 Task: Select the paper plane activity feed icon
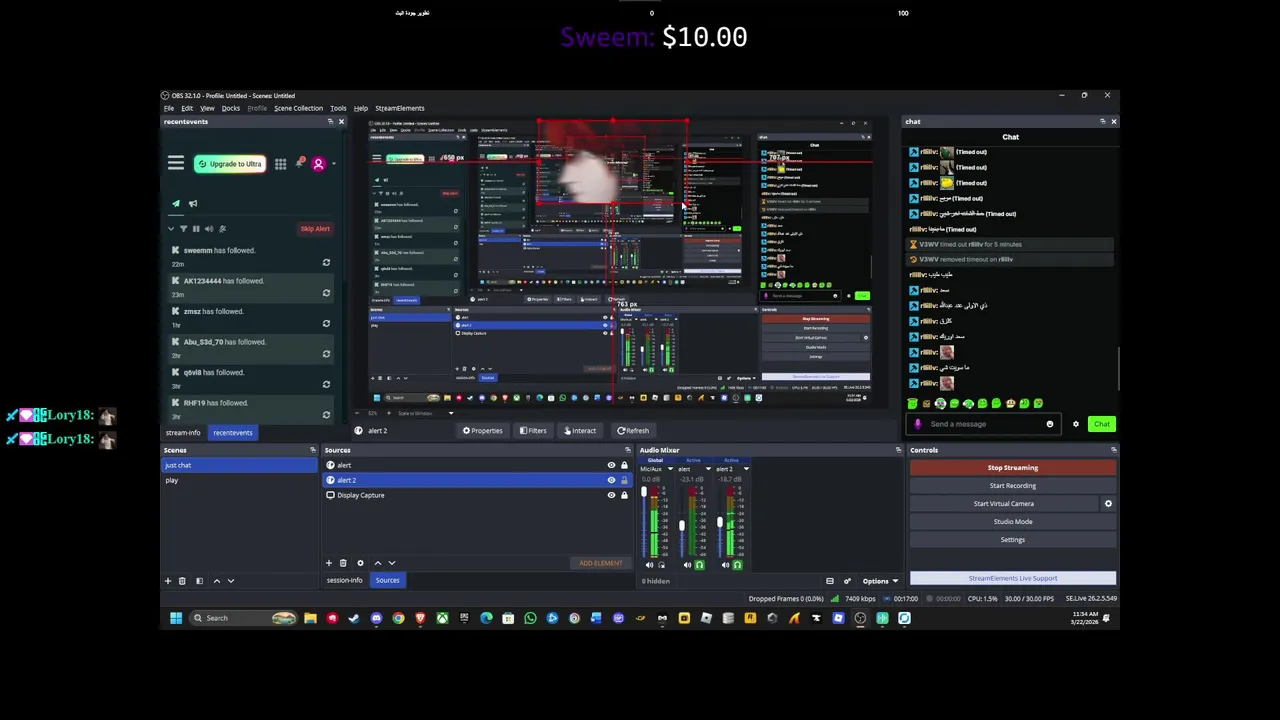176,203
